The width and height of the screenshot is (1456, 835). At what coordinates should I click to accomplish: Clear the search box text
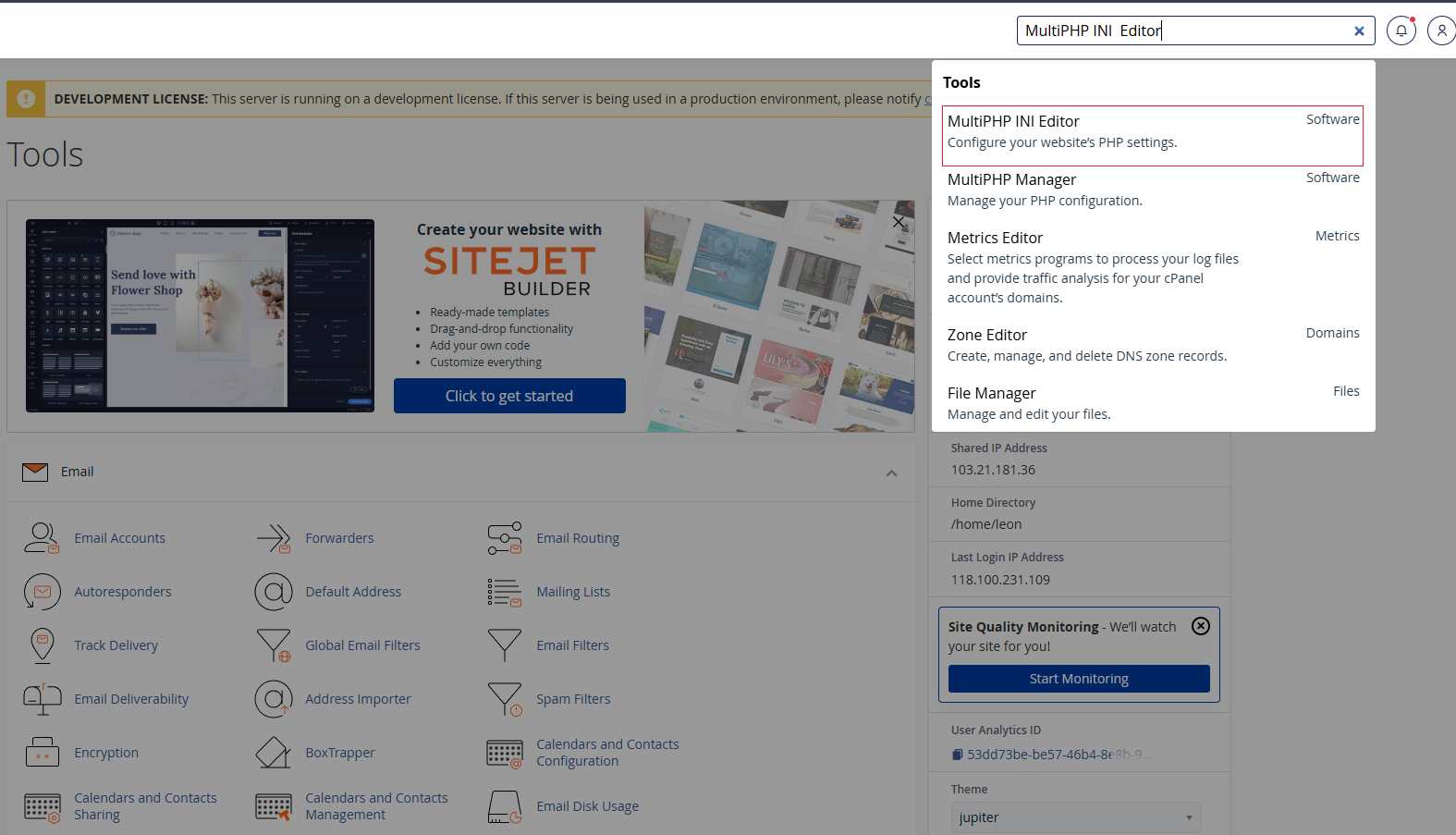(1359, 31)
